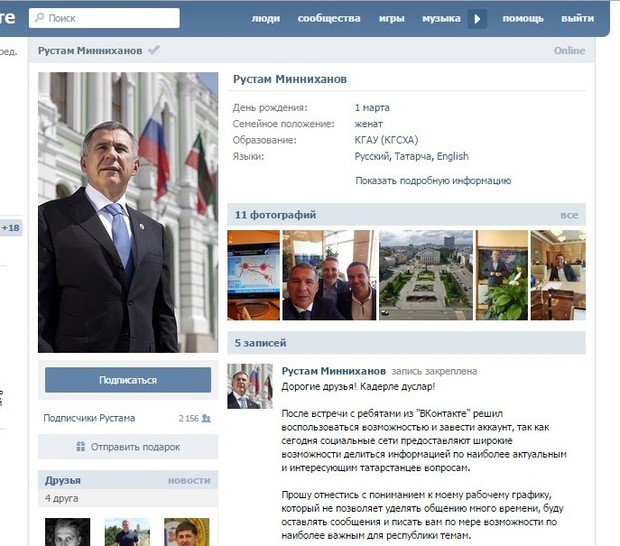Open the selfie photo with three men
620x546 pixels.
[329, 275]
